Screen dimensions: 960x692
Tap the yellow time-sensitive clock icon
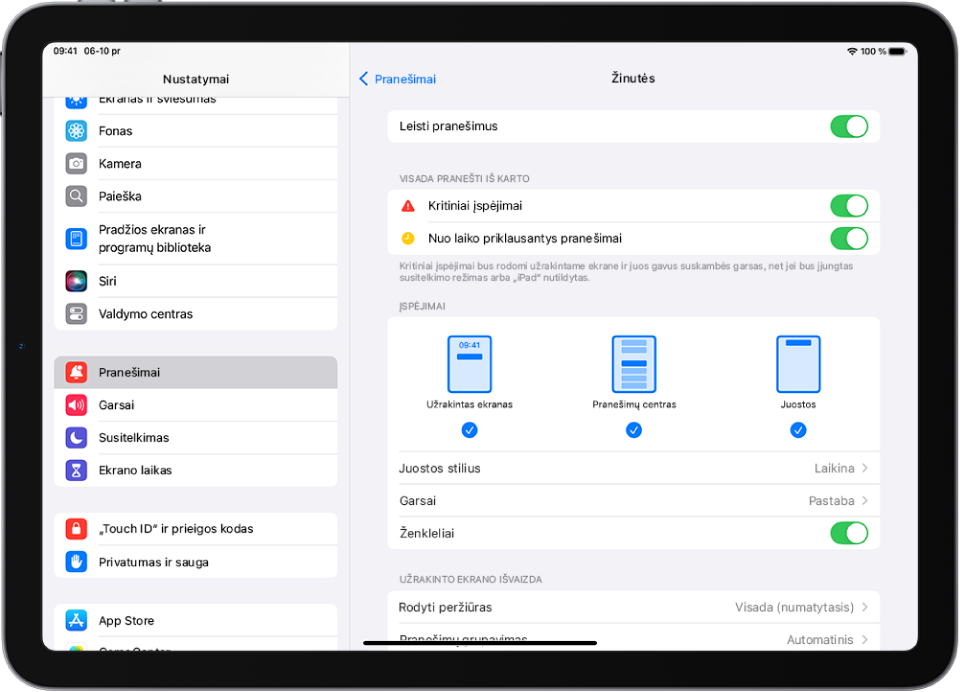408,238
